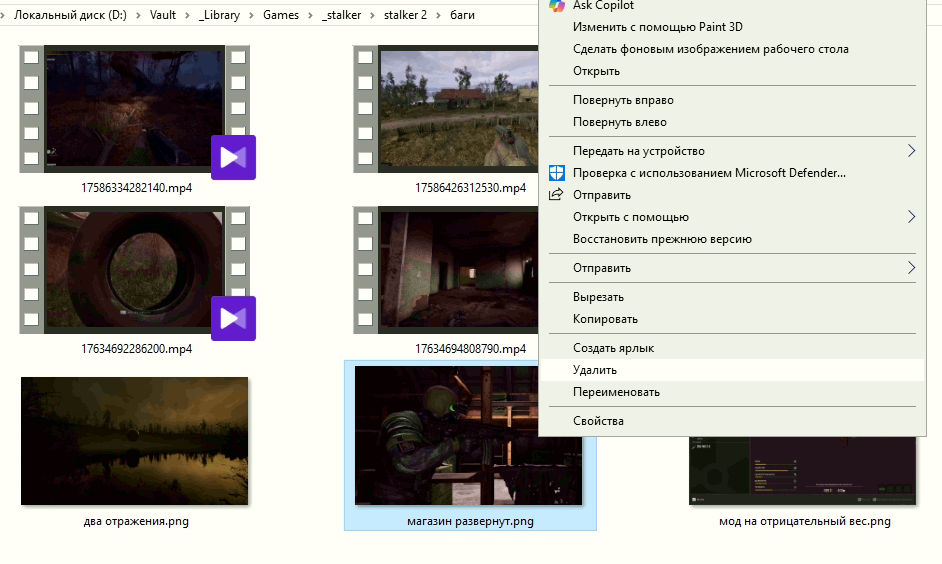Select the Отправить entry above Вырезать

[732, 268]
